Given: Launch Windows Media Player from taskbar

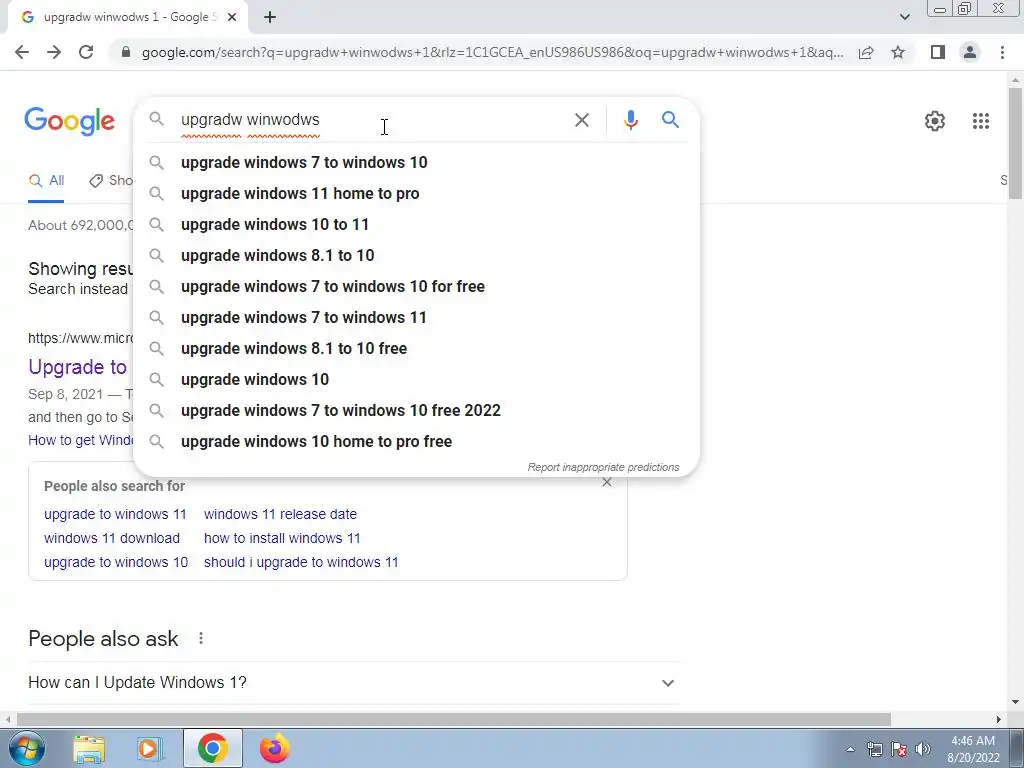Looking at the screenshot, I should [x=150, y=748].
